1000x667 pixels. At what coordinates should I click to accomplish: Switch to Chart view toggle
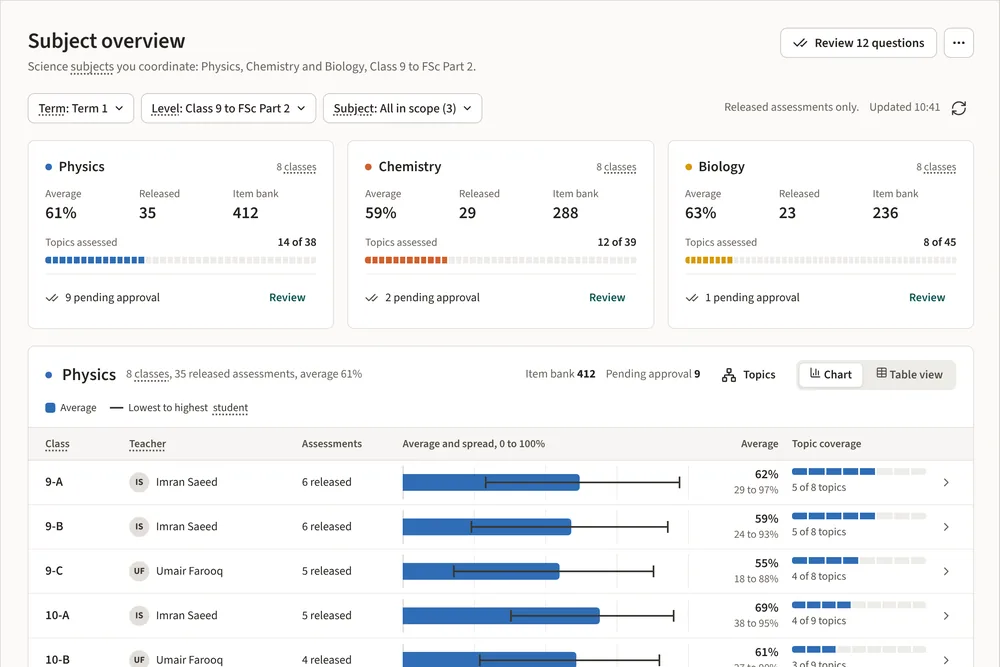830,374
